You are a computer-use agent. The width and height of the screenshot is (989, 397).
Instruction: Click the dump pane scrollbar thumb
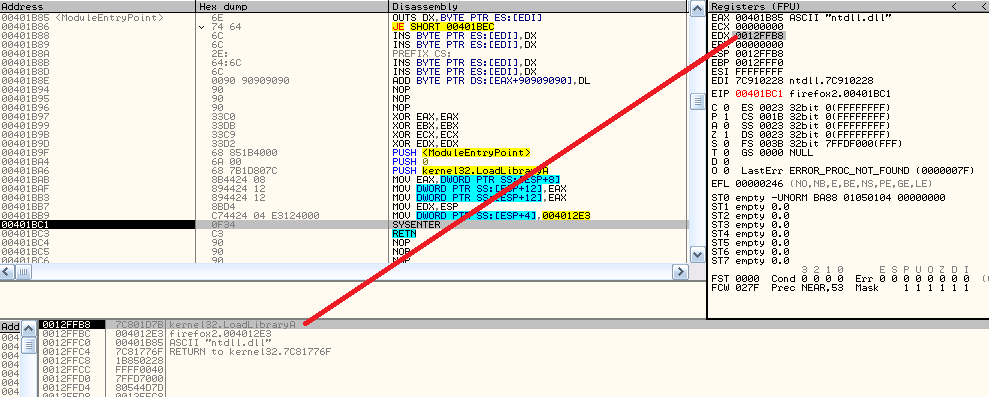pyautogui.click(x=29, y=345)
